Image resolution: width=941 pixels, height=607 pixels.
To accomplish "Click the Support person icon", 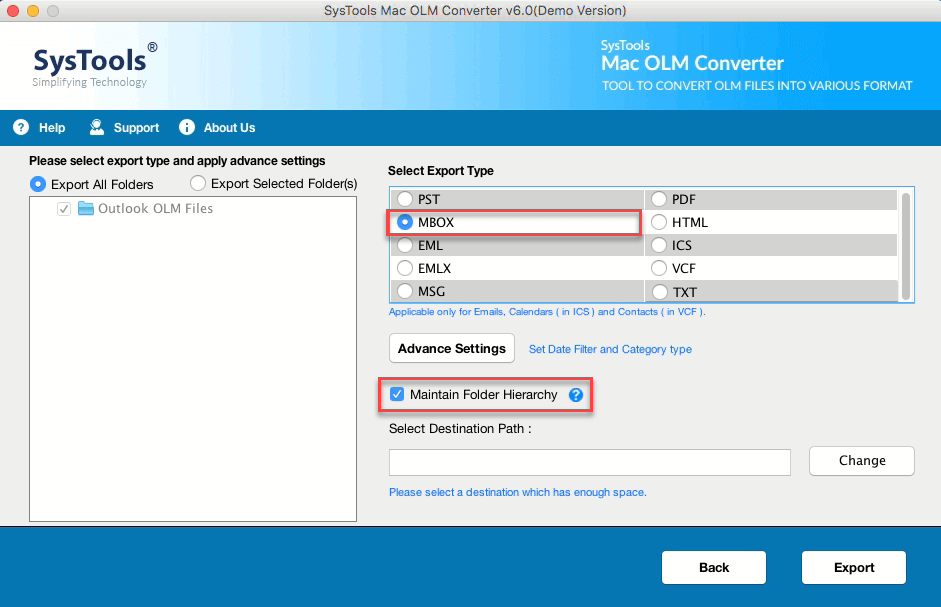I will (97, 127).
